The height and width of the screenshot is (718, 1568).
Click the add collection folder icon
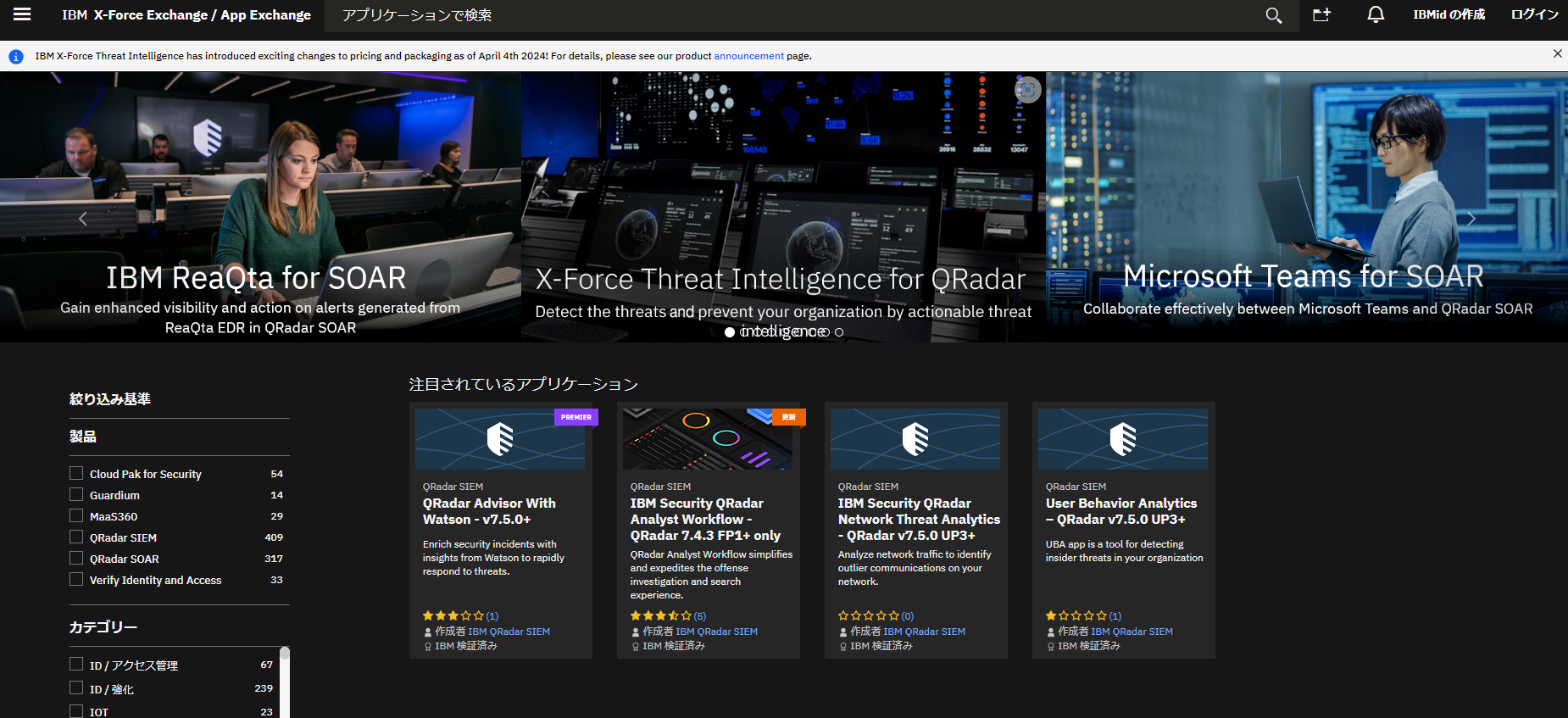[x=1322, y=15]
